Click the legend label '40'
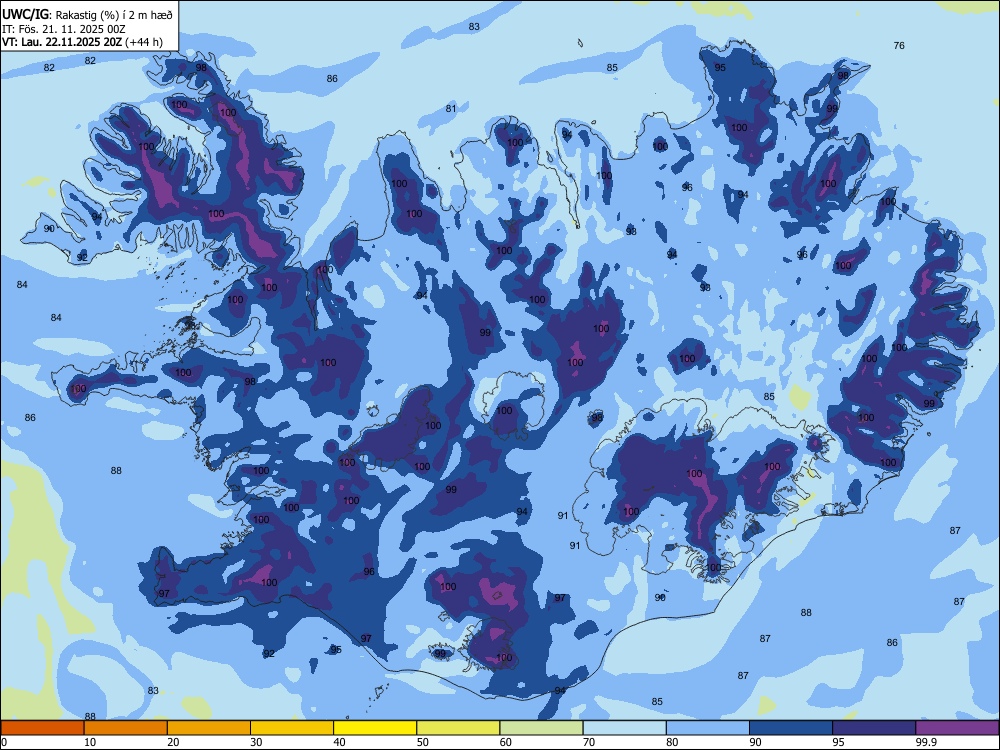1000x750 pixels. [339, 742]
